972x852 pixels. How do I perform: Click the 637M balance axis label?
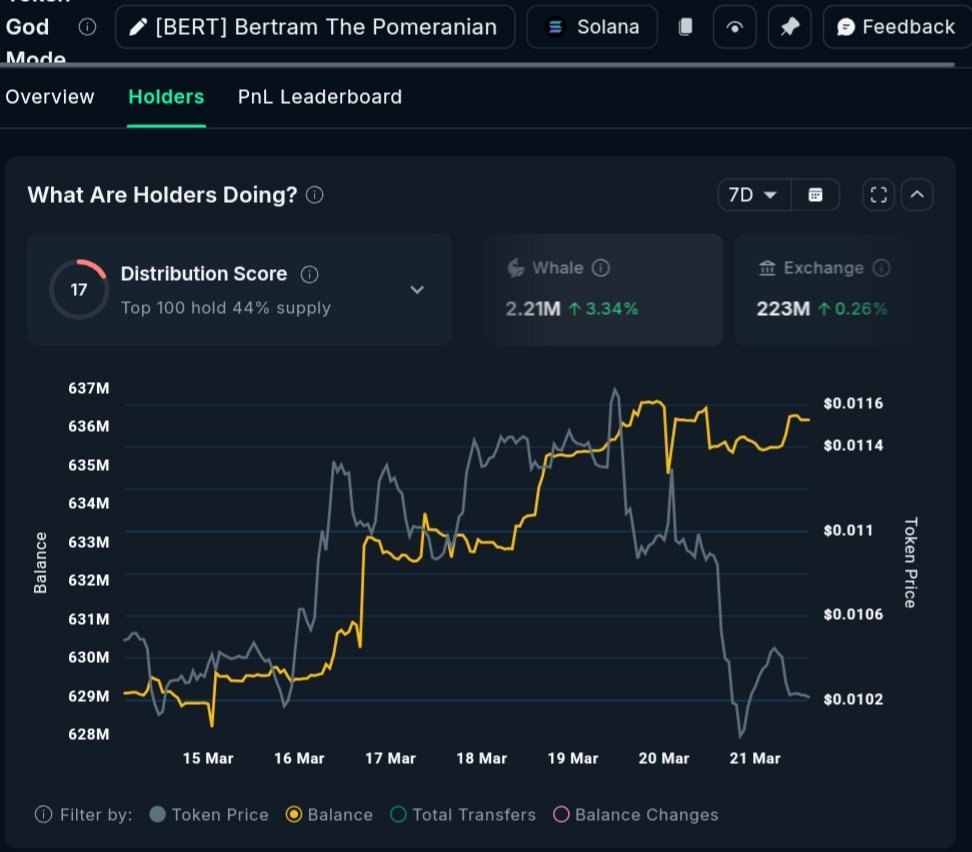pyautogui.click(x=89, y=388)
